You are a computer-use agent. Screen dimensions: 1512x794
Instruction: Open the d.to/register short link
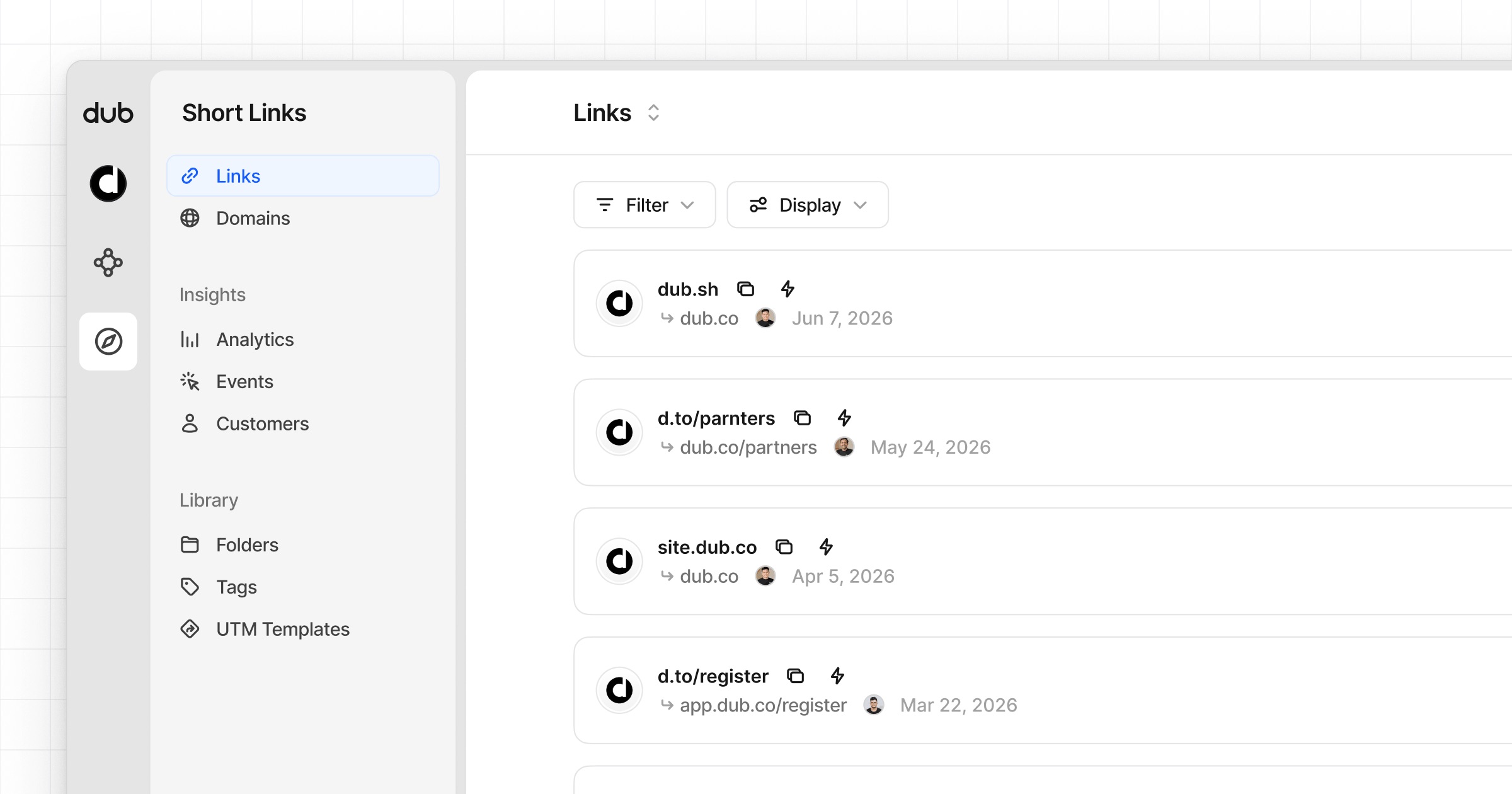[x=713, y=676]
